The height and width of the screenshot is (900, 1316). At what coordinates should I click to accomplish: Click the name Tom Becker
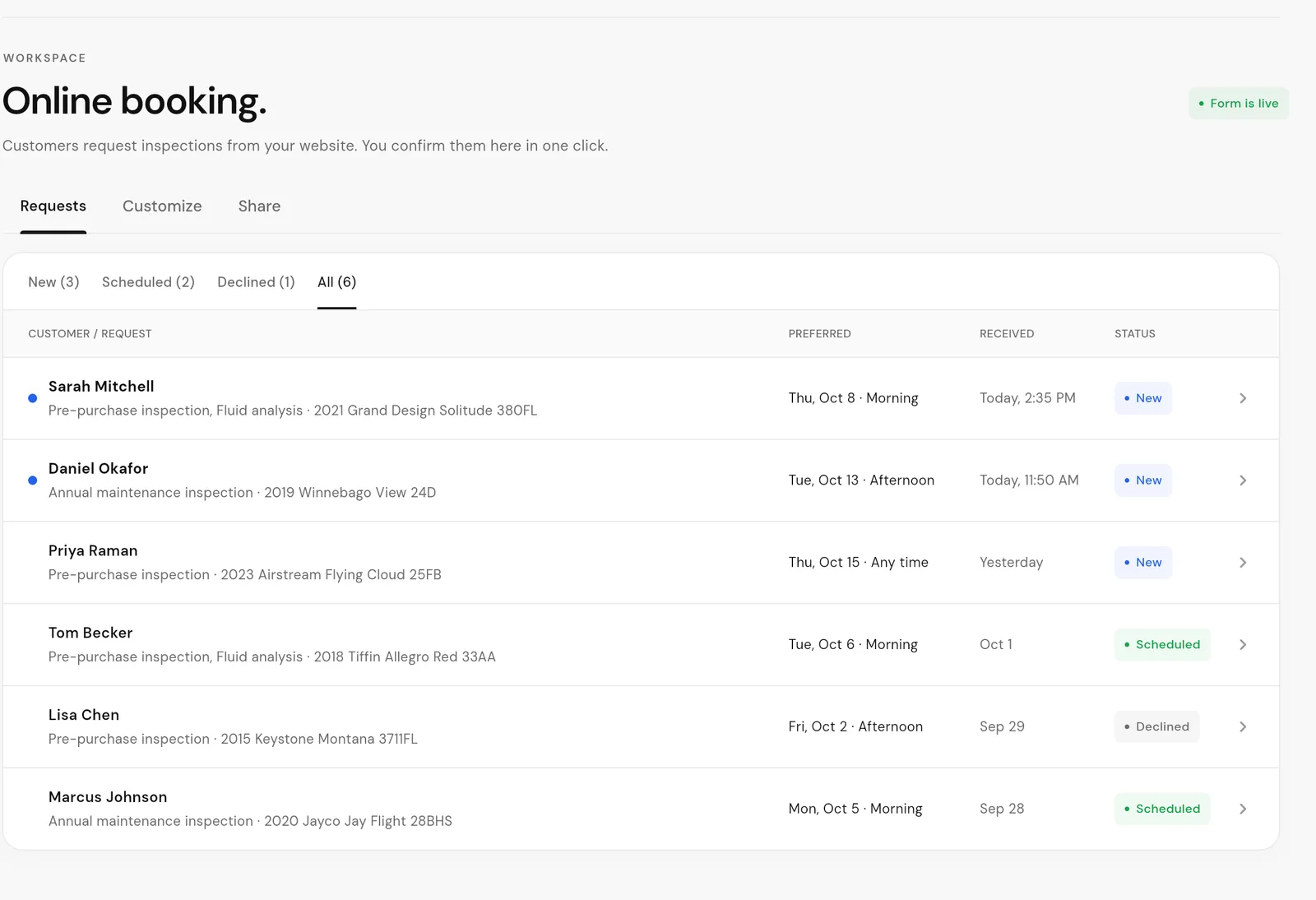point(90,633)
